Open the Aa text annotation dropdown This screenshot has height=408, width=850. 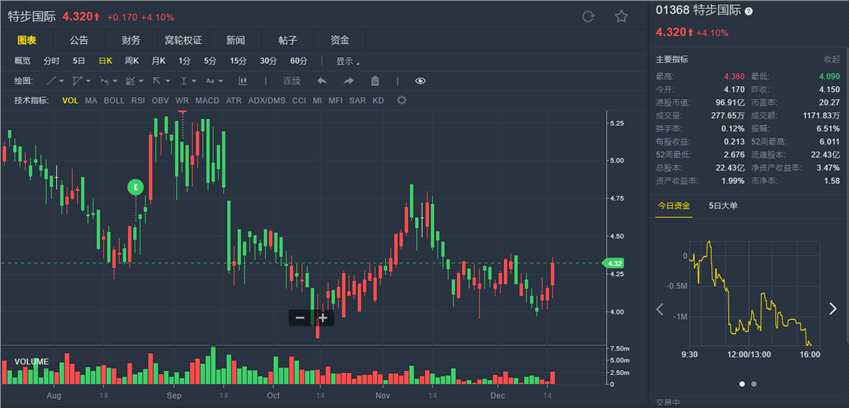[x=214, y=81]
